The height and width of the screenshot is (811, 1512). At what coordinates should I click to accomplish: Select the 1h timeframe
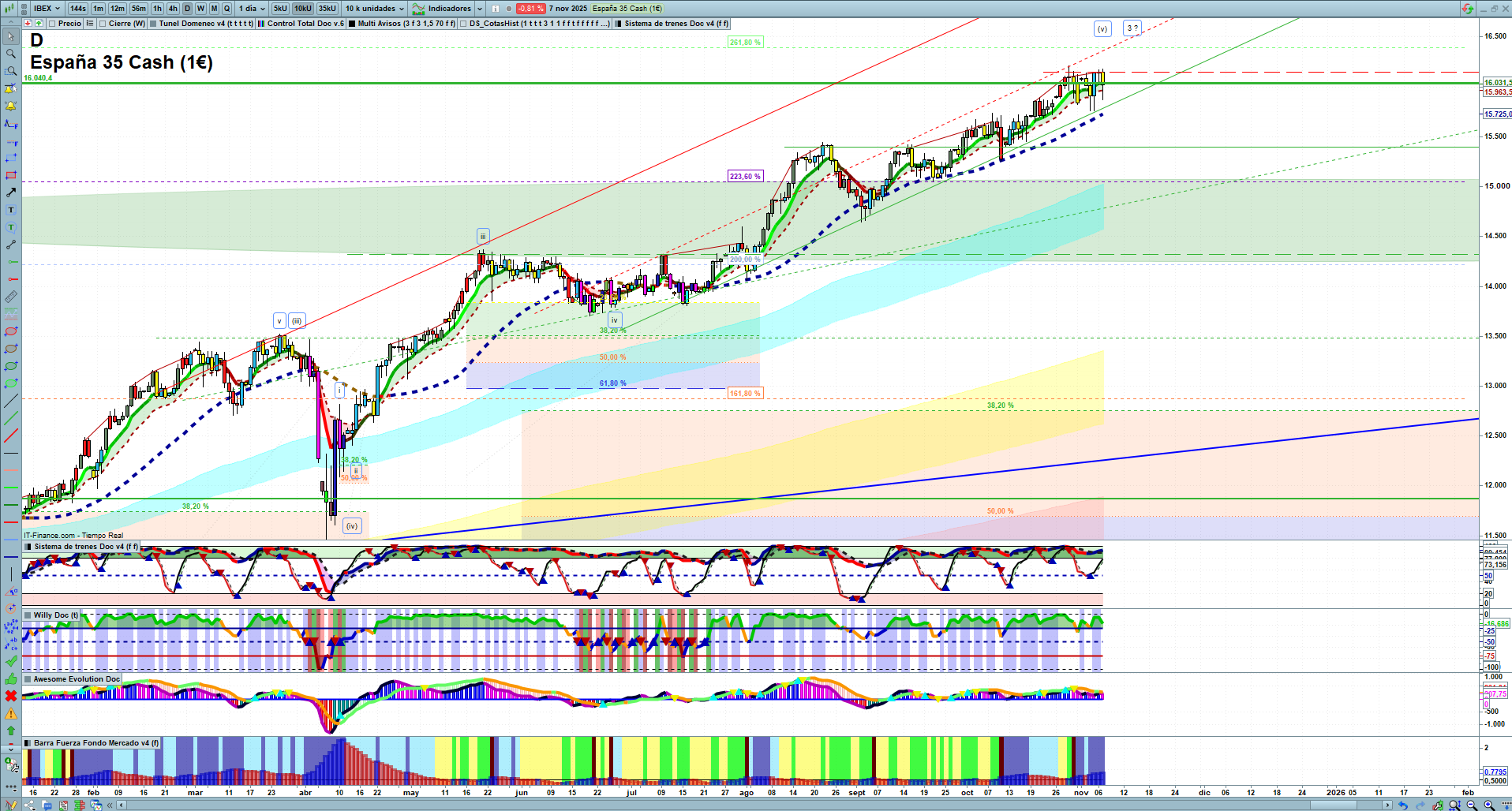(158, 9)
